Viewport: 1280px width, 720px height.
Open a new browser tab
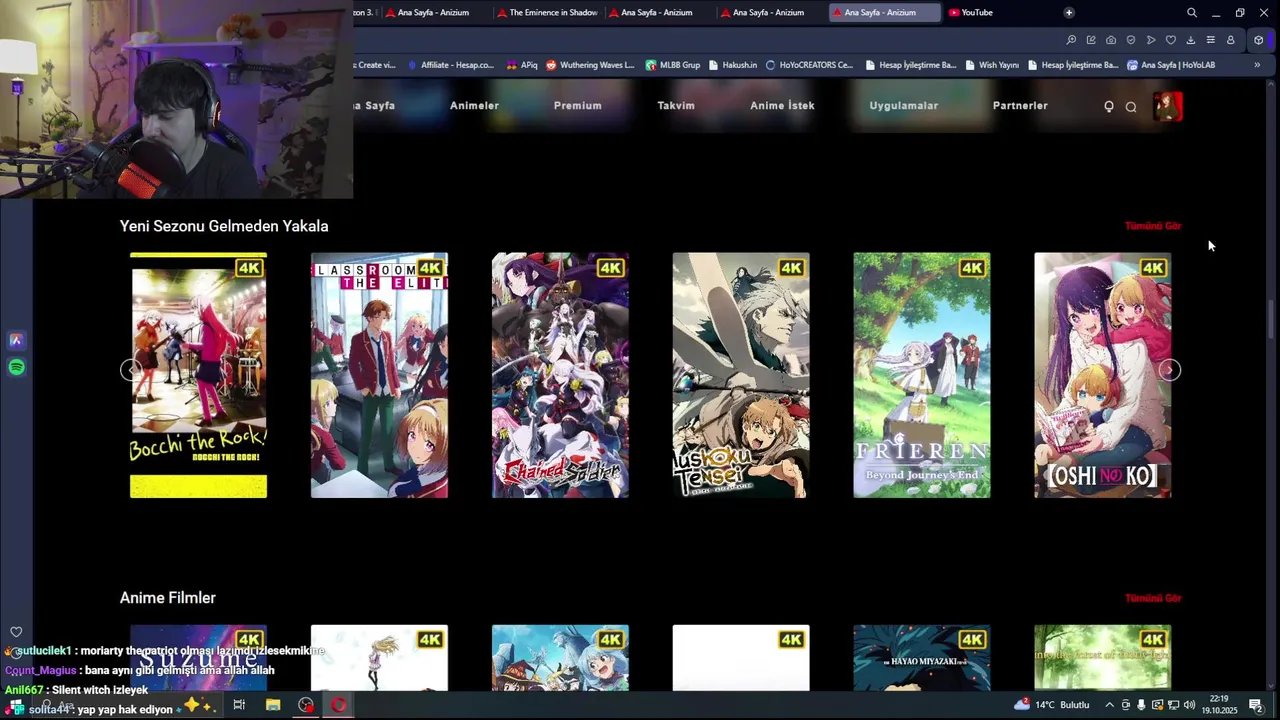point(1068,13)
